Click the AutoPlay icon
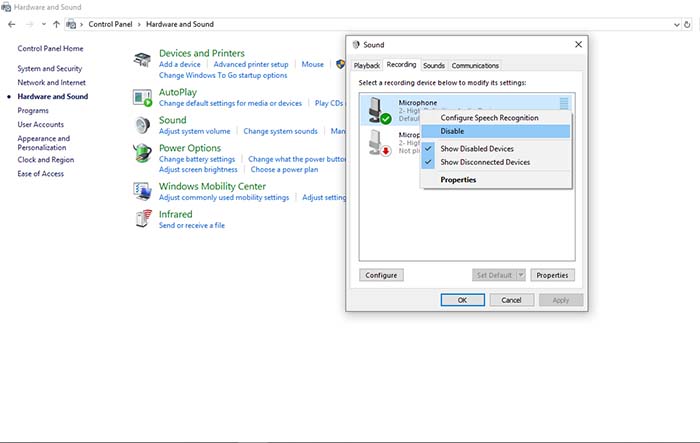Image resolution: width=700 pixels, height=443 pixels. click(143, 96)
